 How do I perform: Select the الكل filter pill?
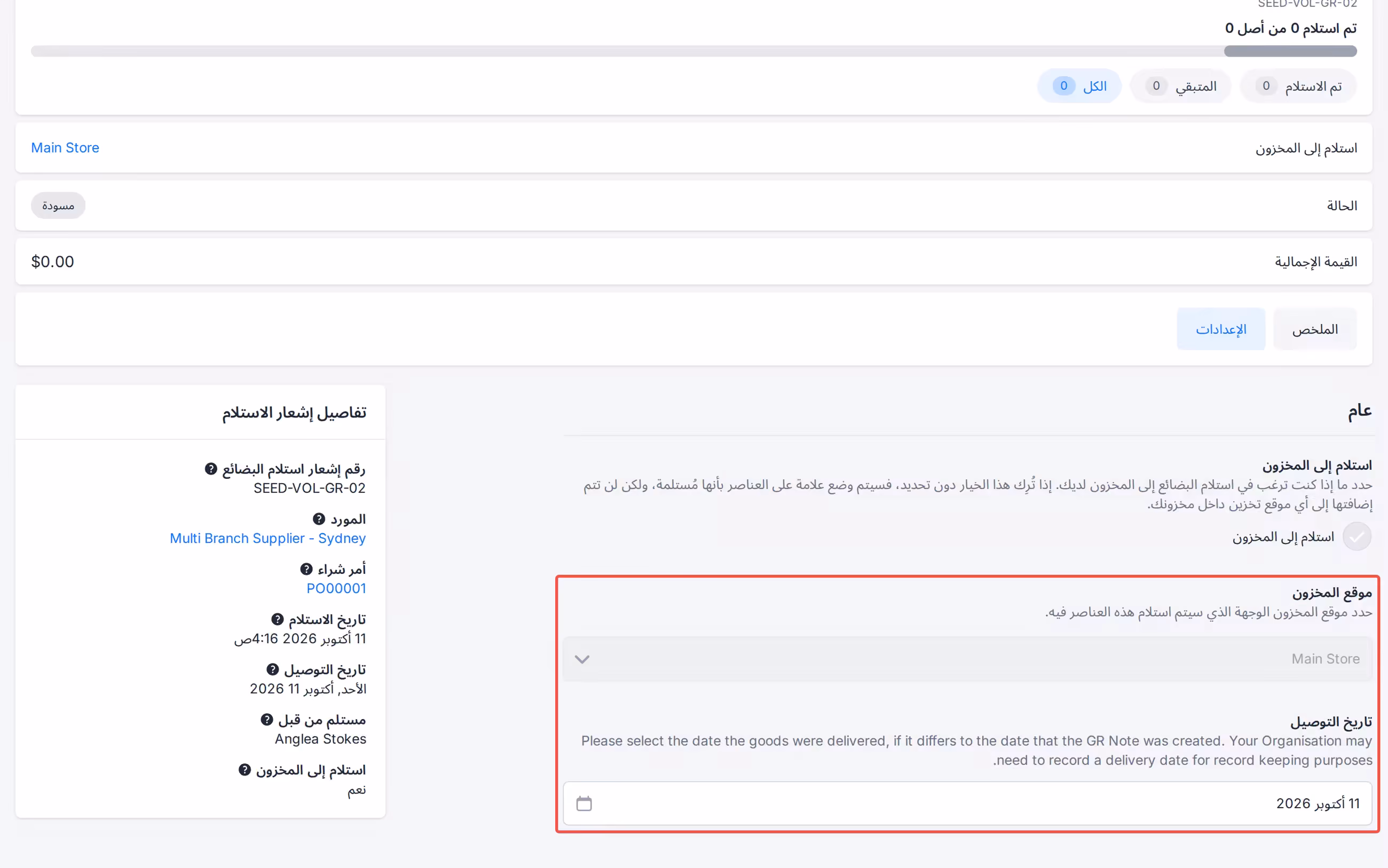tap(1079, 86)
